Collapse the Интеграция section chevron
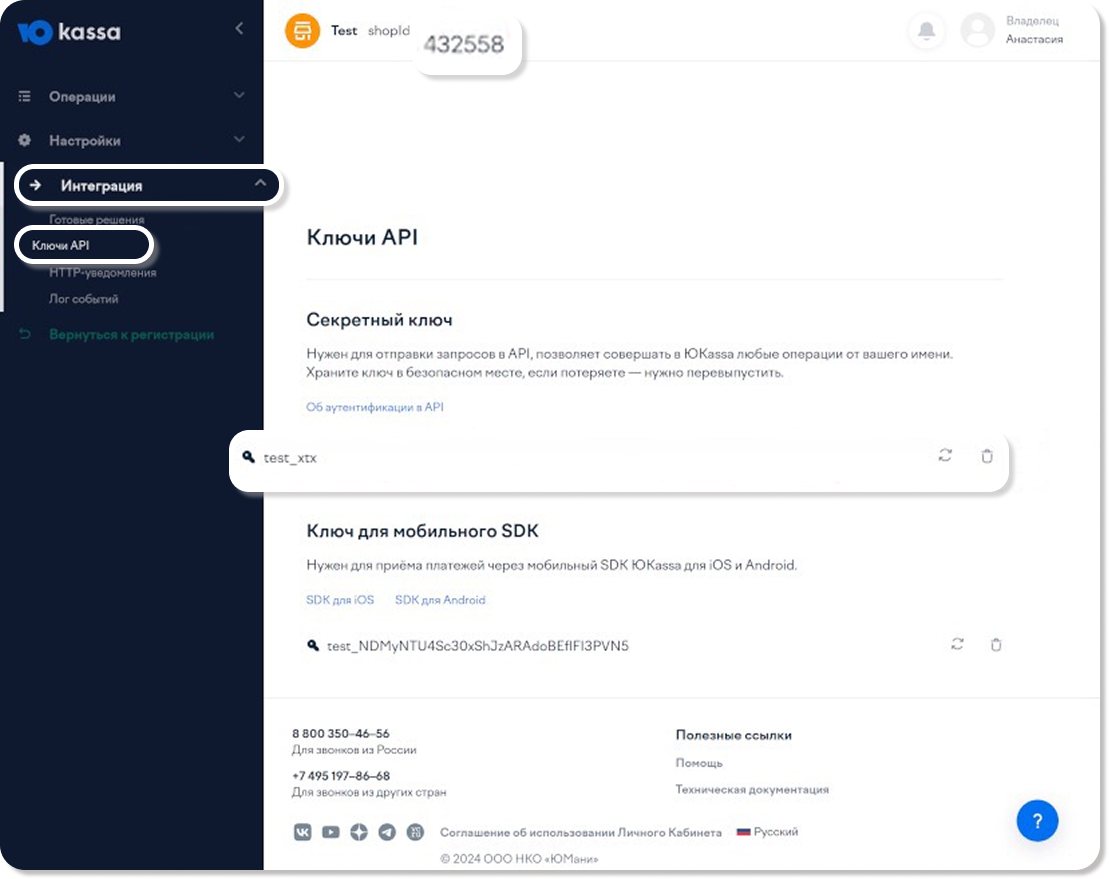Image resolution: width=1109 pixels, height=879 pixels. coord(260,184)
